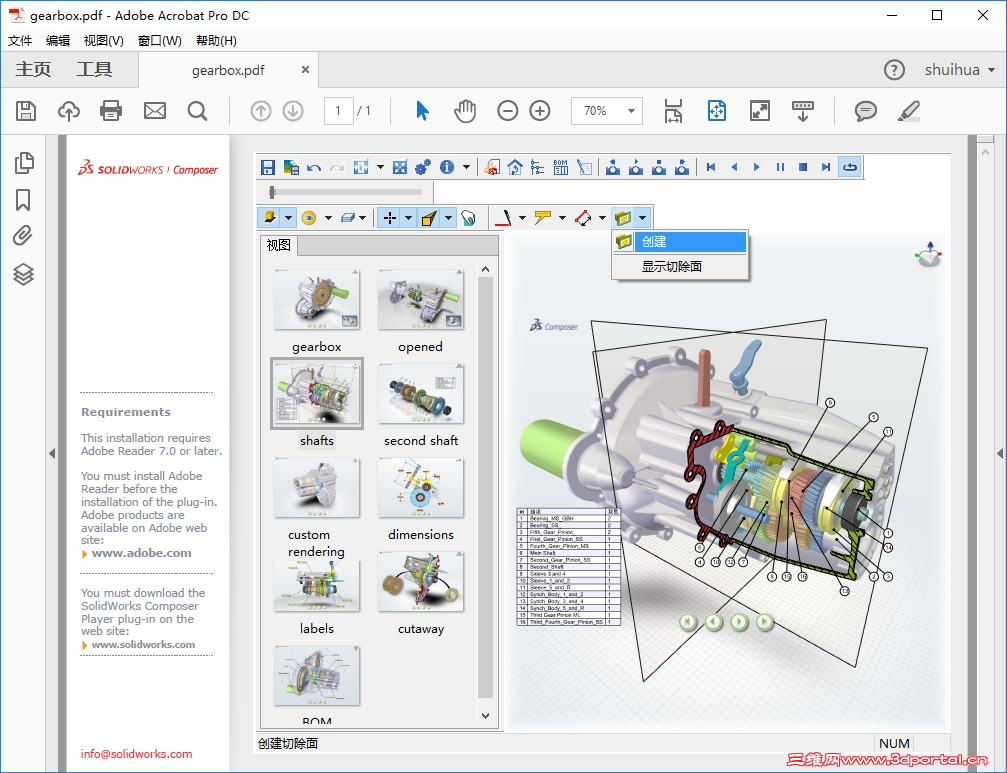1007x773 pixels.
Task: Expand the eye visibility dropdown arrow
Action: tap(328, 218)
